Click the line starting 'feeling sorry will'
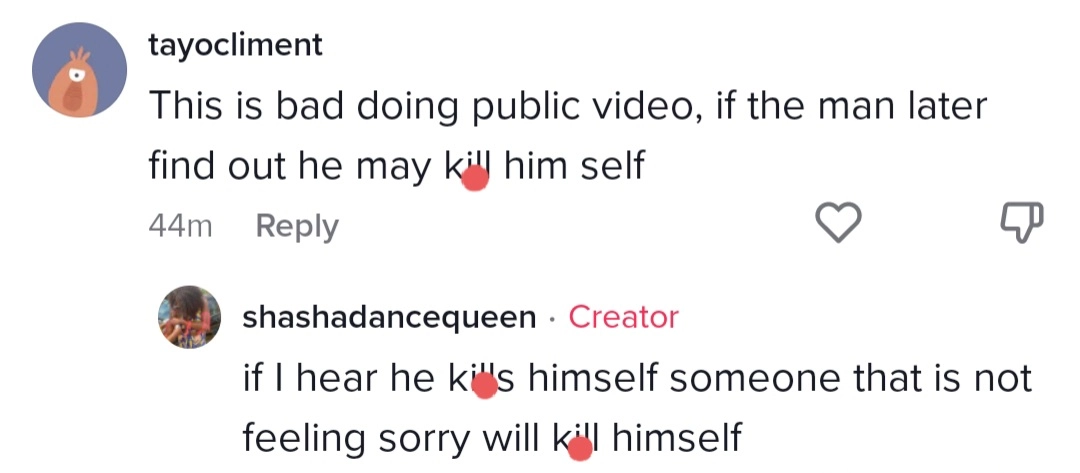This screenshot has height=473, width=1080. pos(492,438)
